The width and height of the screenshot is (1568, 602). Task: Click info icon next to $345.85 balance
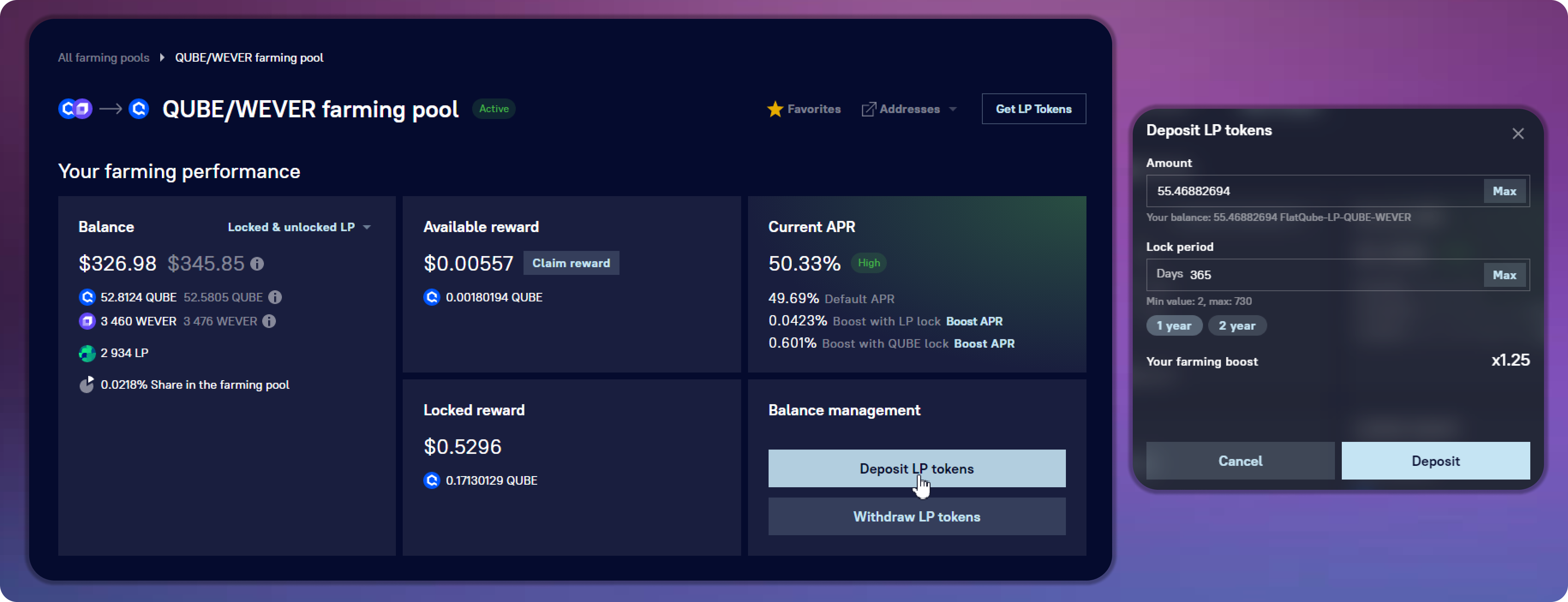pos(257,263)
